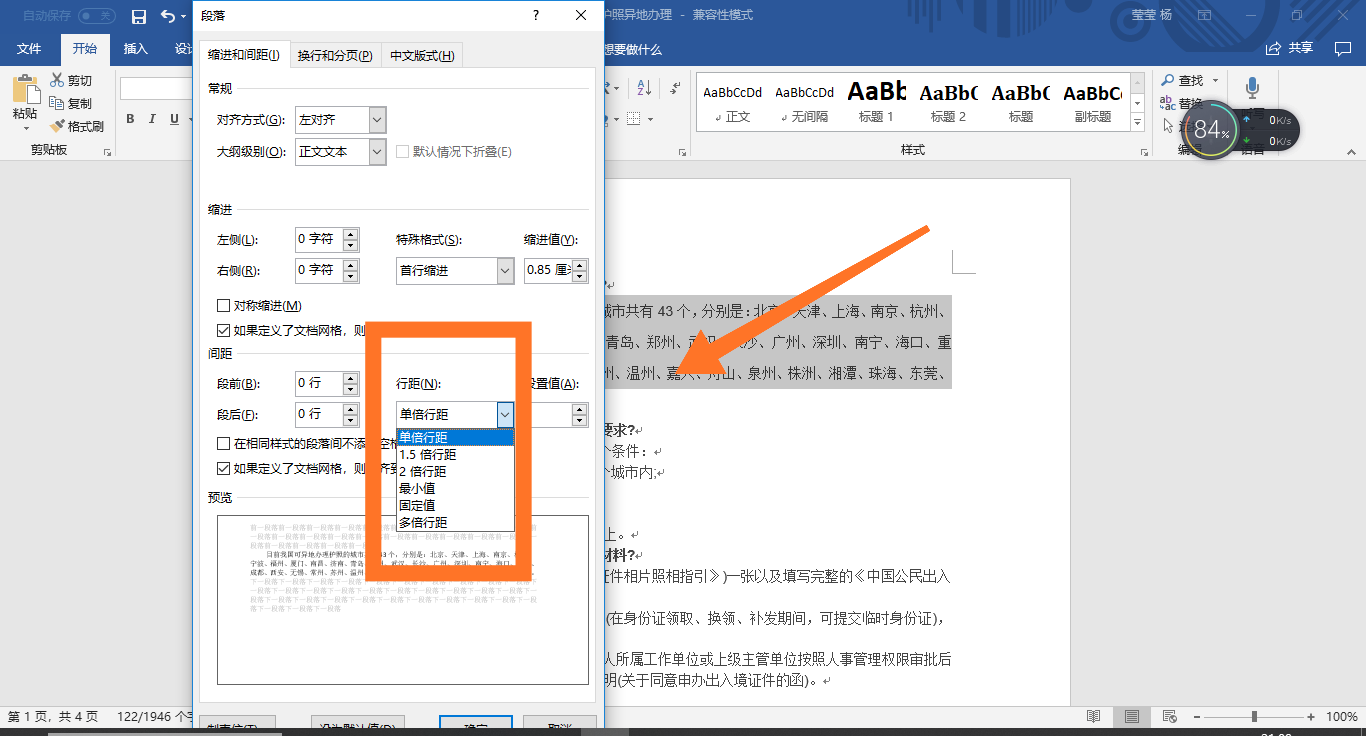The height and width of the screenshot is (736, 1366).
Task: Apply the Title style
Action: click(x=1020, y=102)
